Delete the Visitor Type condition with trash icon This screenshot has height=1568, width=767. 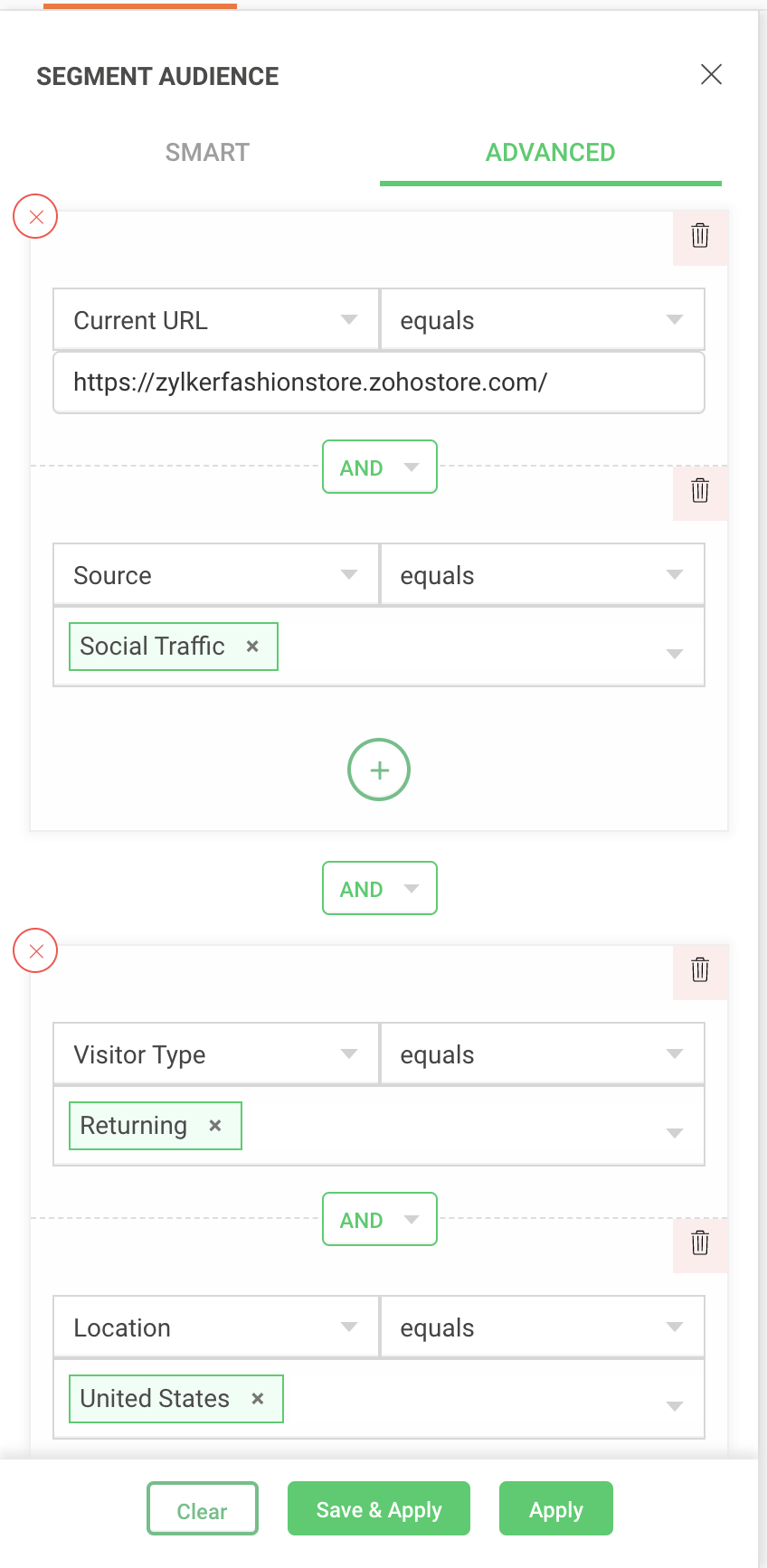tap(700, 970)
